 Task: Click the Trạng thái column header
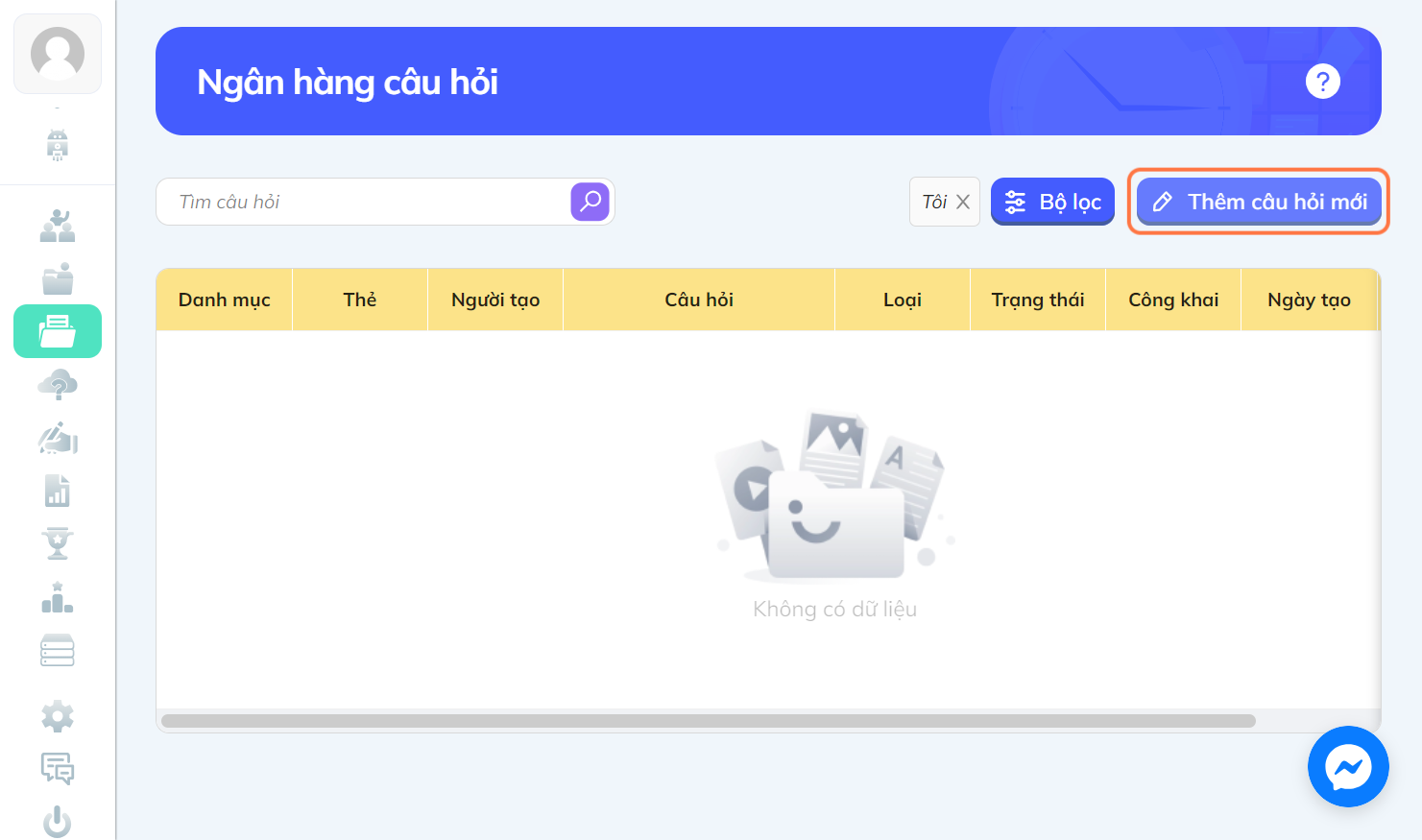coord(1038,300)
